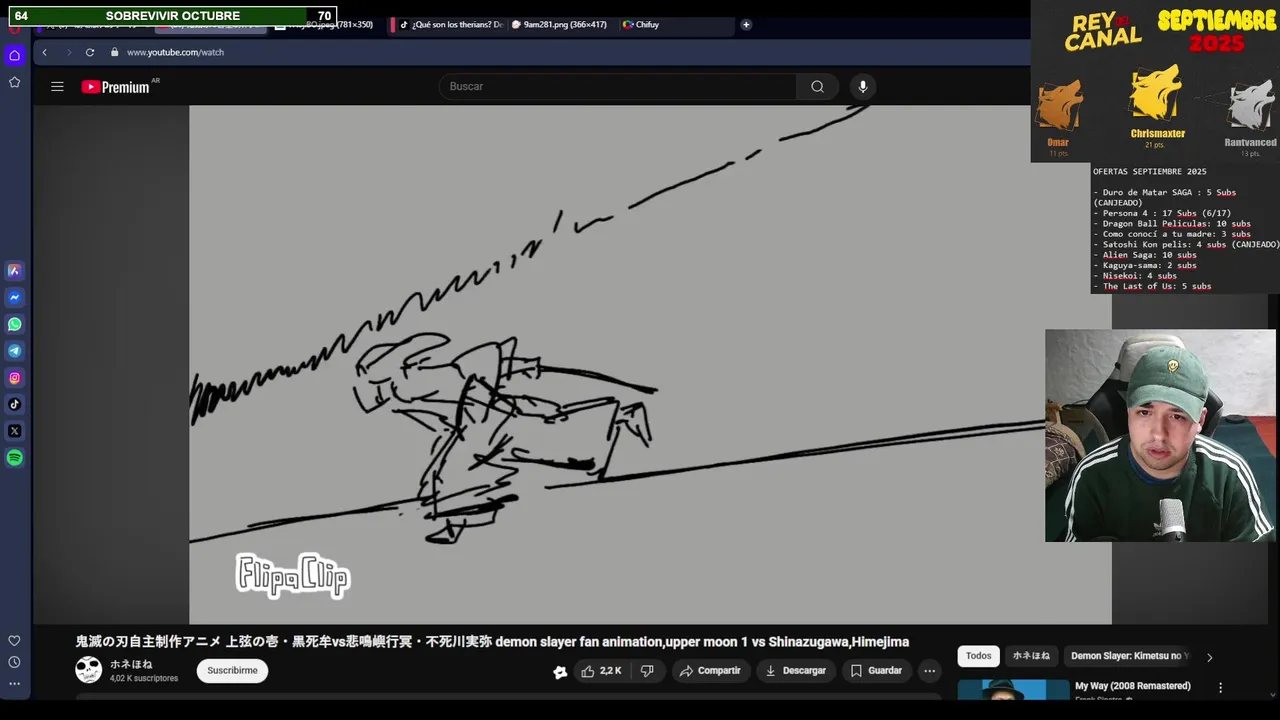Image resolution: width=1280 pixels, height=720 pixels.
Task: Click the video player to pause
Action: 650,365
